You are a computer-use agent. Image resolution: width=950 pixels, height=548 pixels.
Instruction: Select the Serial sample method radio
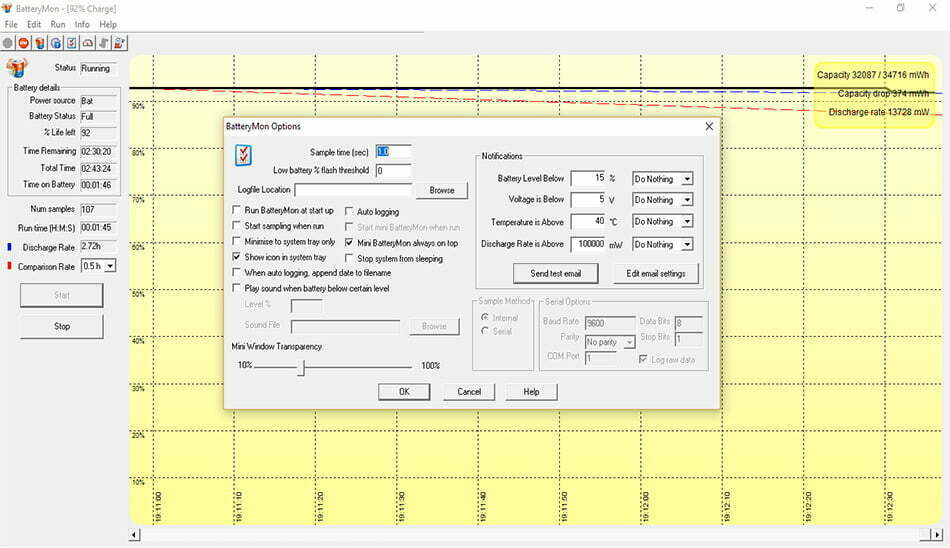pyautogui.click(x=485, y=331)
